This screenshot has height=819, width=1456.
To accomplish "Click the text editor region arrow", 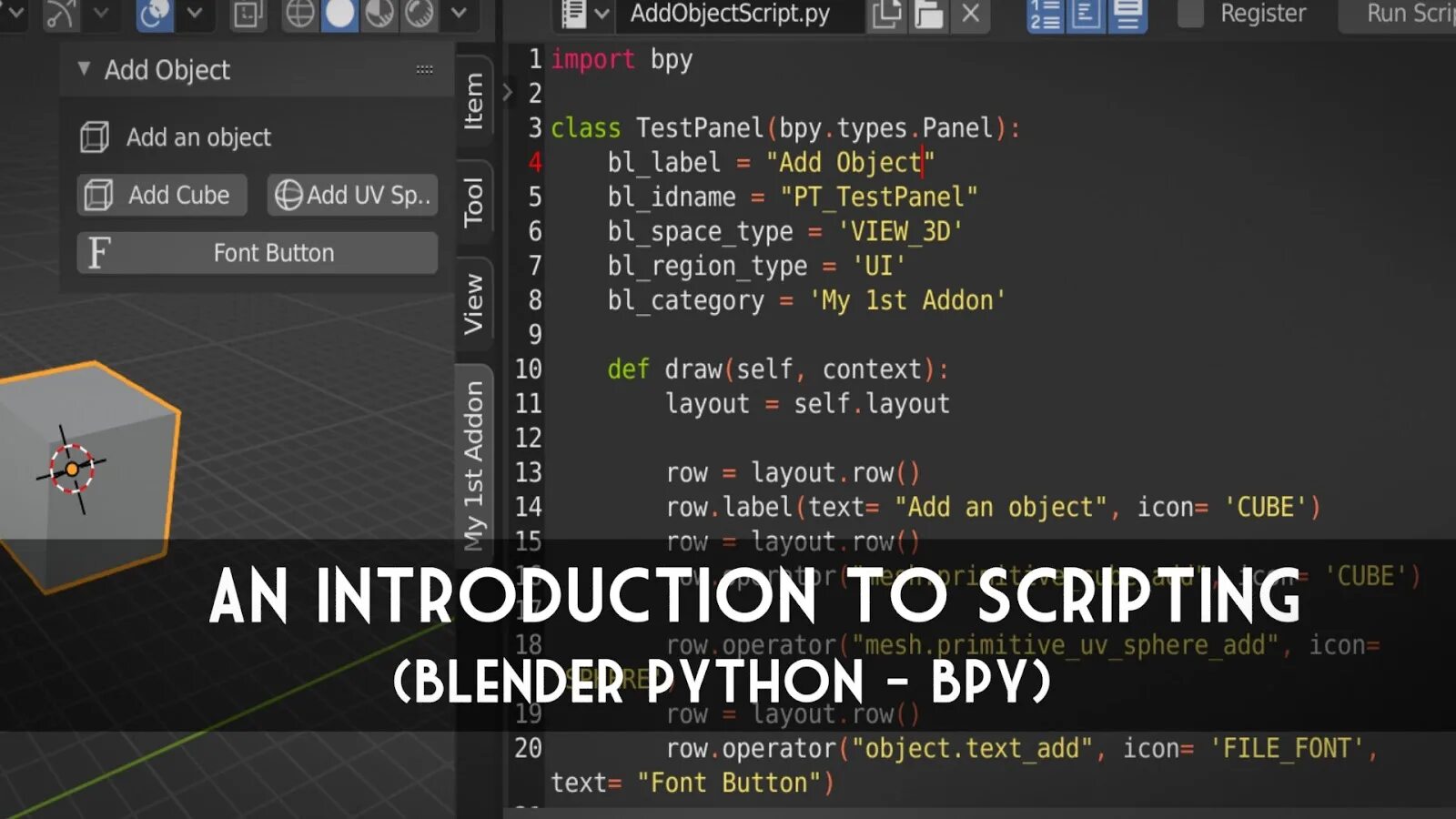I will 508,92.
